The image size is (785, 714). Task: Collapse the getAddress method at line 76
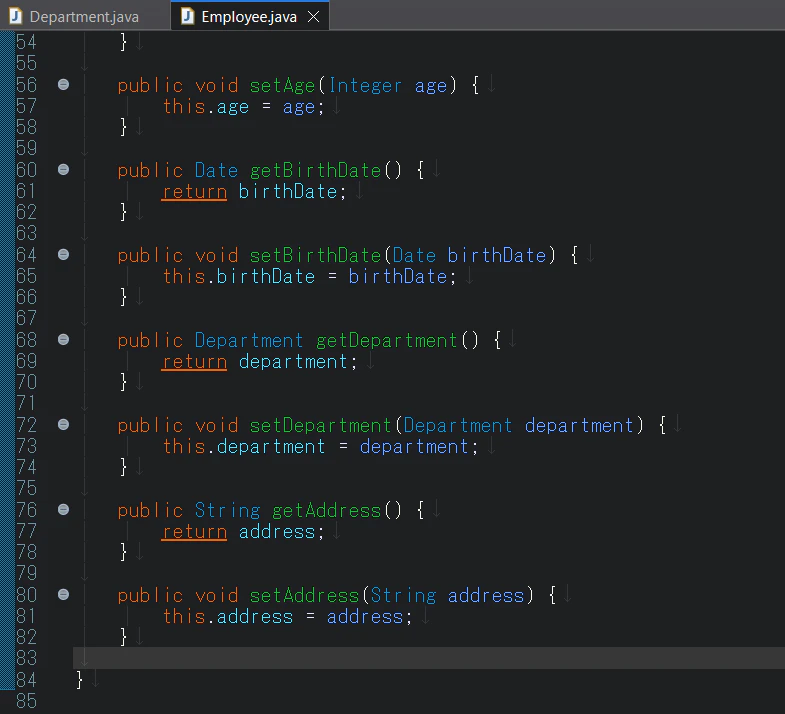64,510
